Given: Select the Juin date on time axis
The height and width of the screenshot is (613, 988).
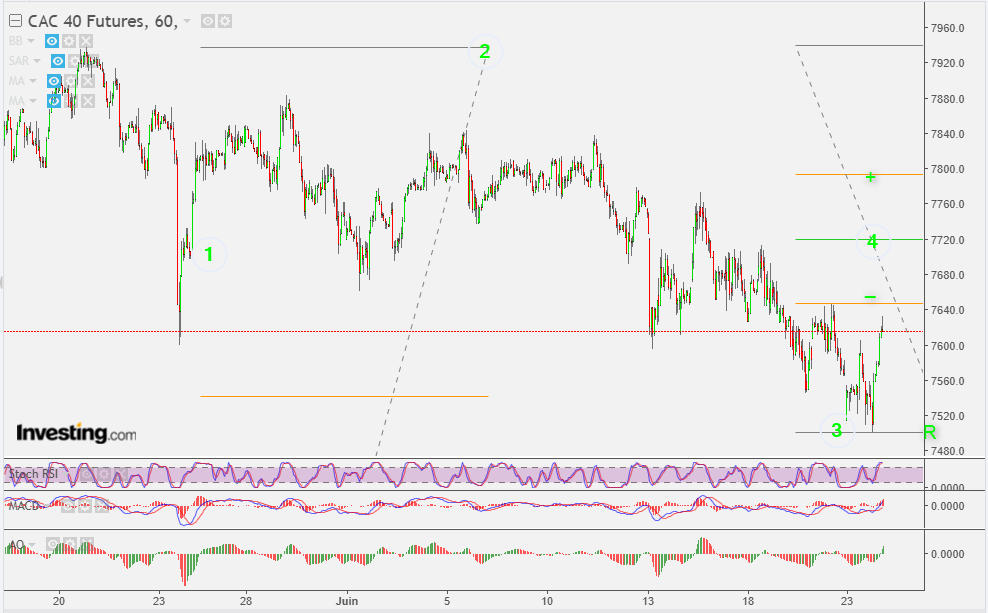Looking at the screenshot, I should point(347,601).
